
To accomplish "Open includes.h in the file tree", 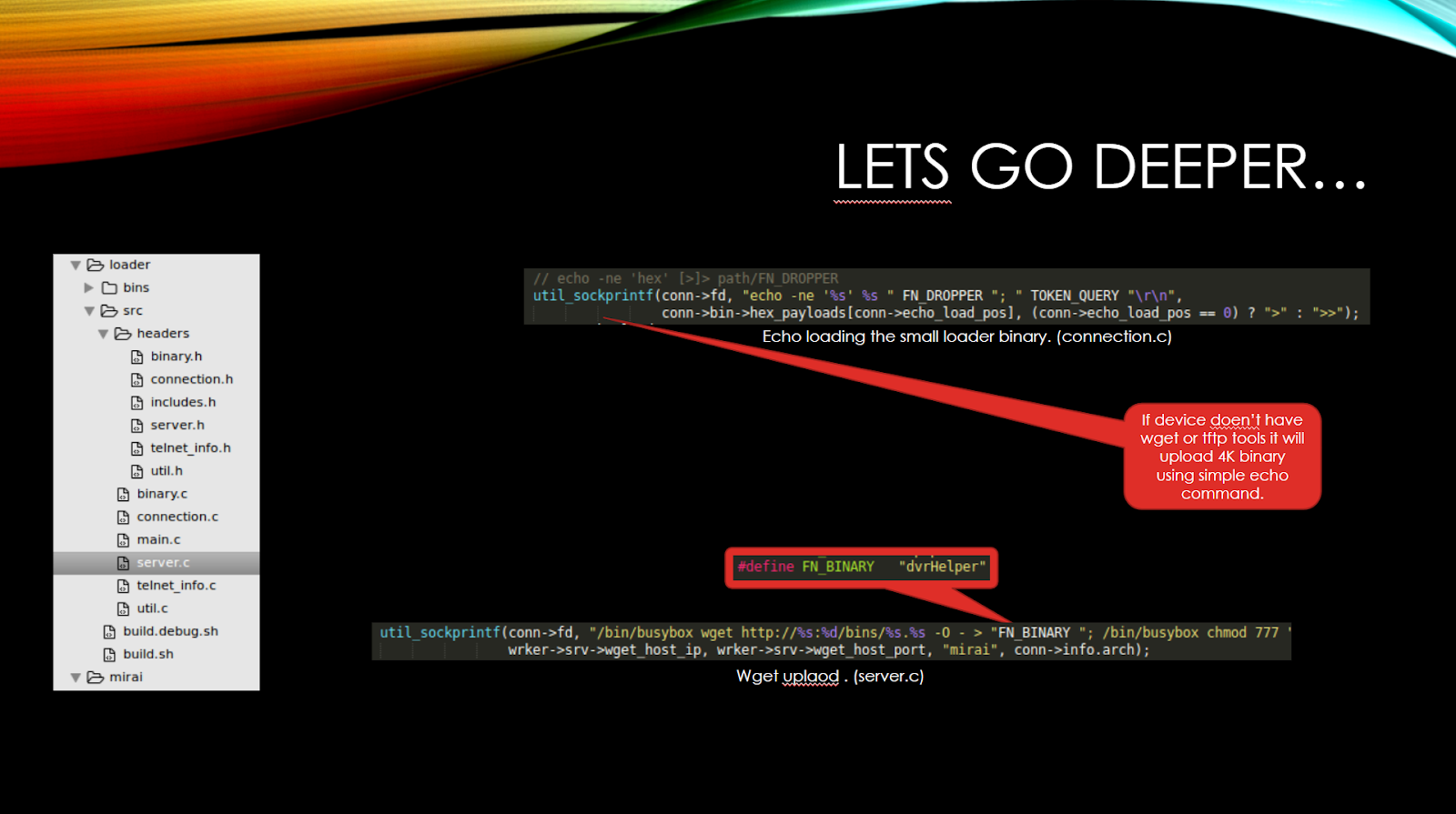I will 184,402.
